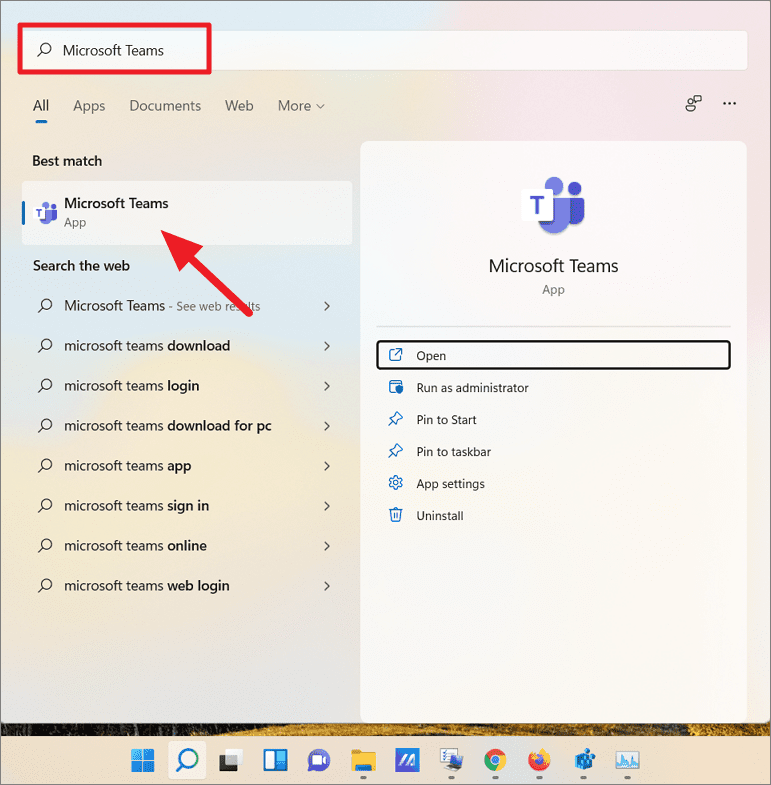Click the Microsoft Teams search input field
Image resolution: width=771 pixels, height=785 pixels.
point(386,50)
